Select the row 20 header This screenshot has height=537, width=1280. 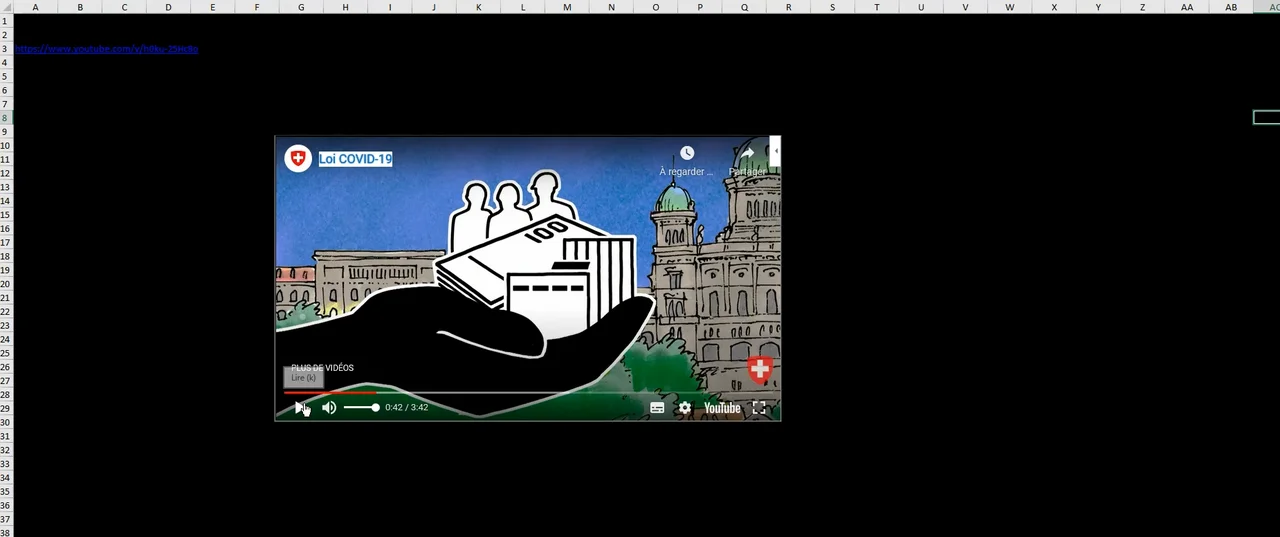click(x=5, y=284)
